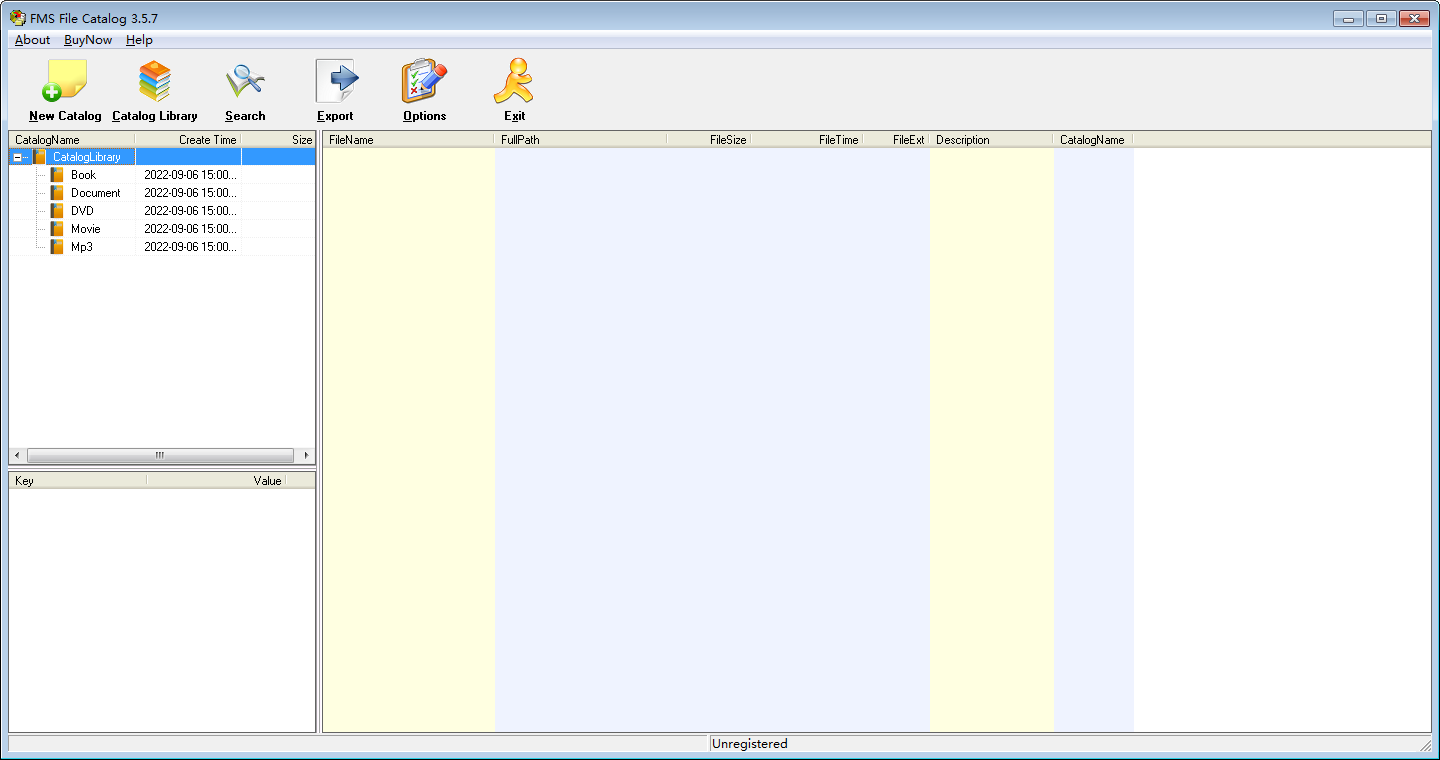Click the Description column header

(x=990, y=140)
